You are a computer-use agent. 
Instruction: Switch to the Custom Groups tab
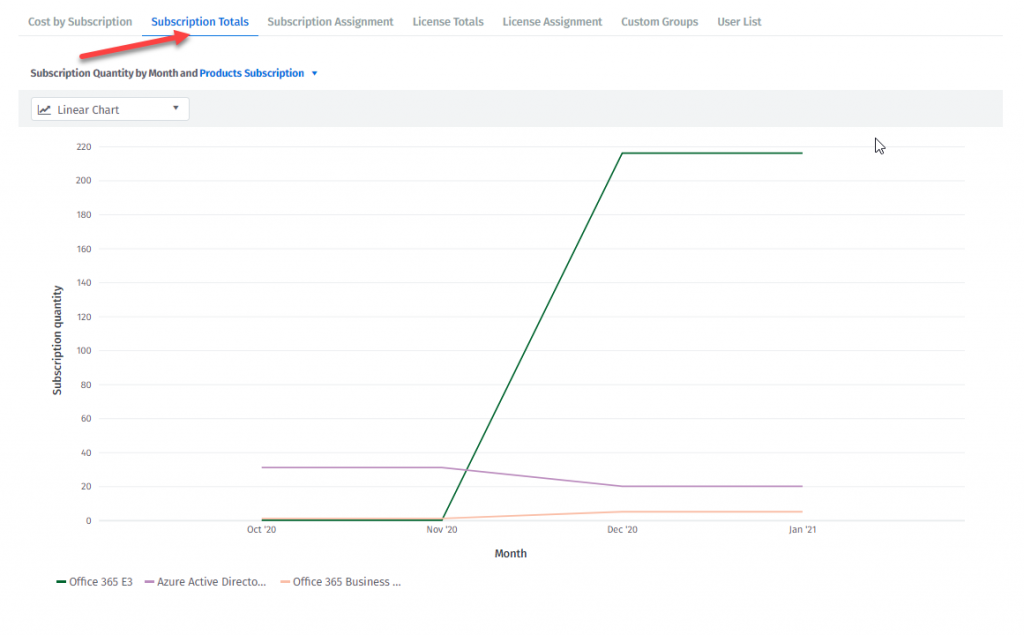[659, 22]
